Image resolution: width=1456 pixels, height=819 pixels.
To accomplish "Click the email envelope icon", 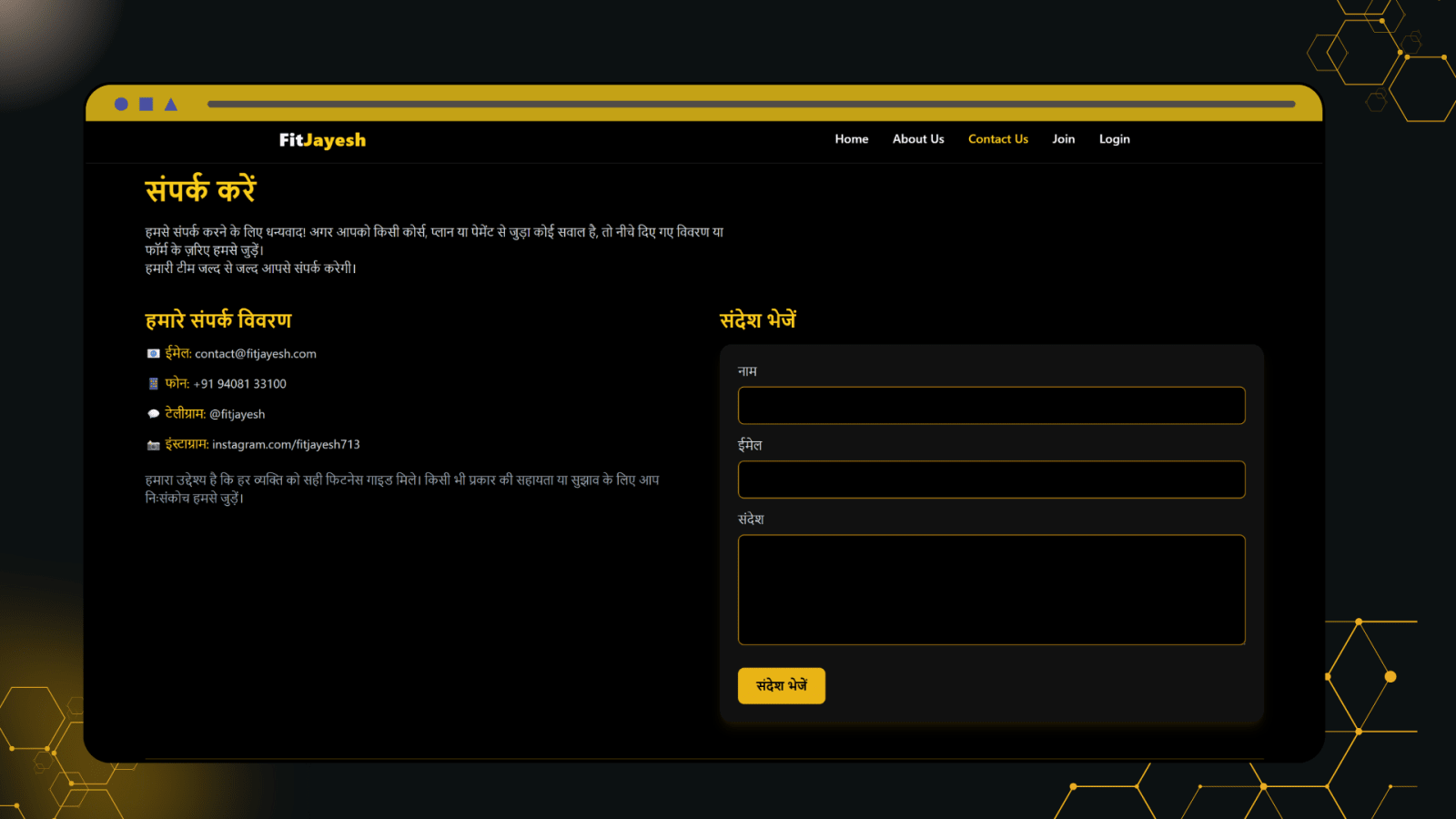I will point(153,354).
